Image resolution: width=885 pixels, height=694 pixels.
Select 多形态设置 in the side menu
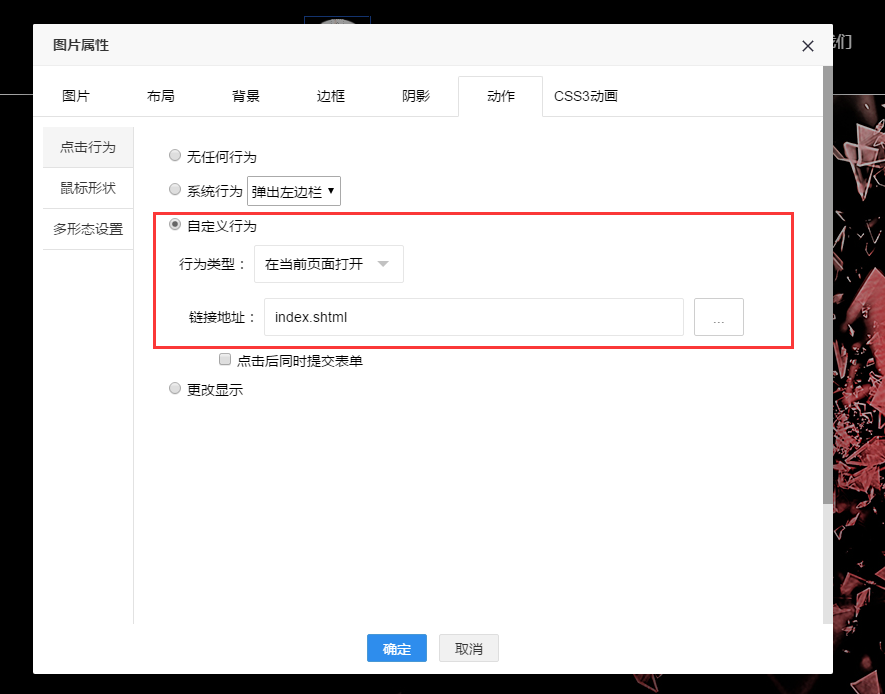tap(88, 229)
